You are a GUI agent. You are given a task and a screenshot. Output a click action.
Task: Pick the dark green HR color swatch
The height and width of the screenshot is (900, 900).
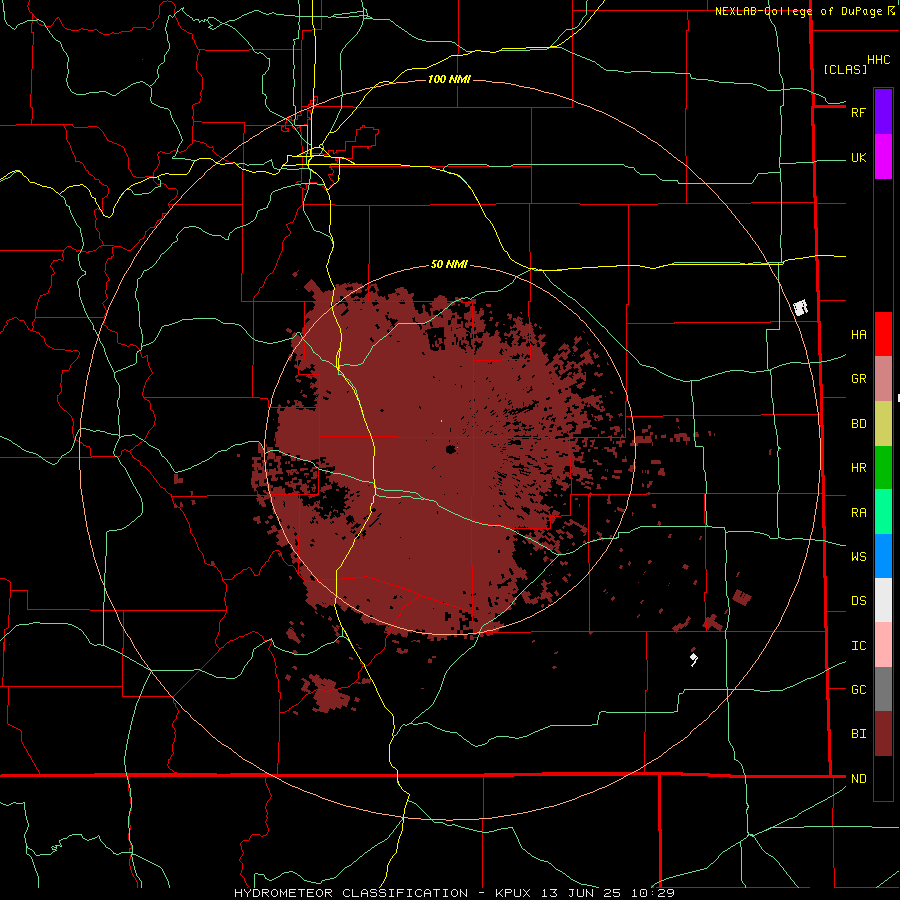pyautogui.click(x=883, y=468)
